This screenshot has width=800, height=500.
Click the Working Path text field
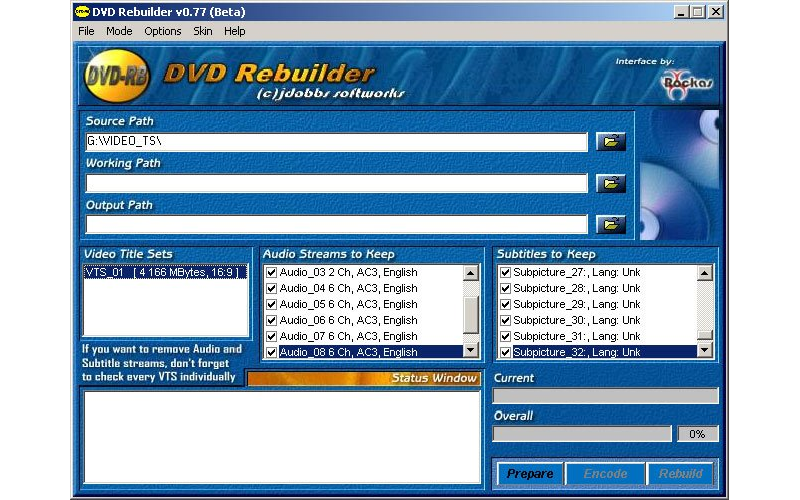tap(337, 183)
